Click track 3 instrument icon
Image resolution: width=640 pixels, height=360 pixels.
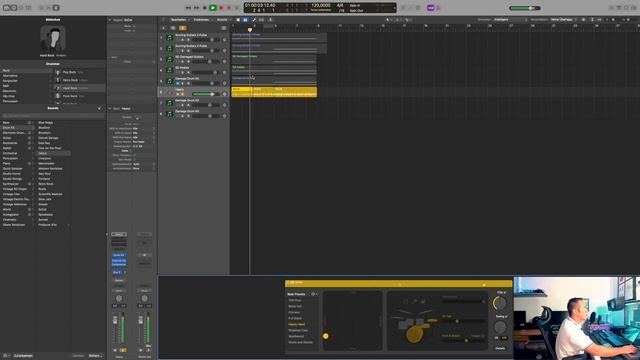pyautogui.click(x=170, y=59)
